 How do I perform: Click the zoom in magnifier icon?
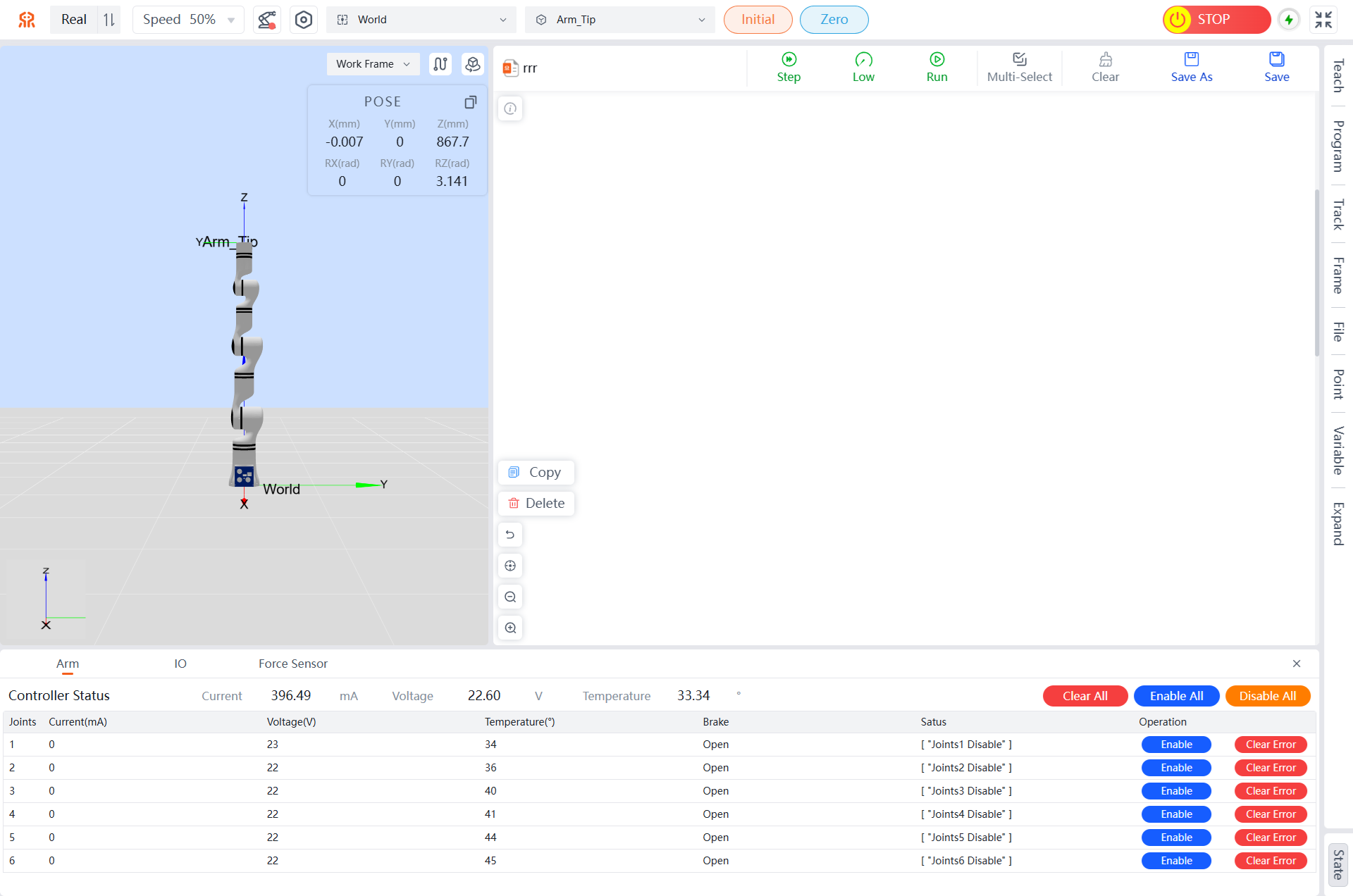tap(510, 628)
